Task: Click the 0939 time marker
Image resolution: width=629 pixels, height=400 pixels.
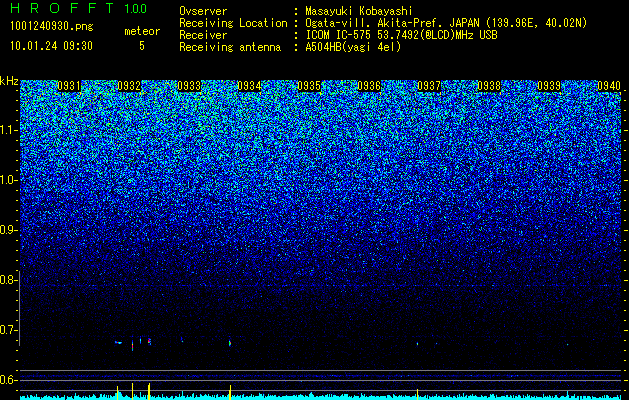Action: (x=549, y=86)
